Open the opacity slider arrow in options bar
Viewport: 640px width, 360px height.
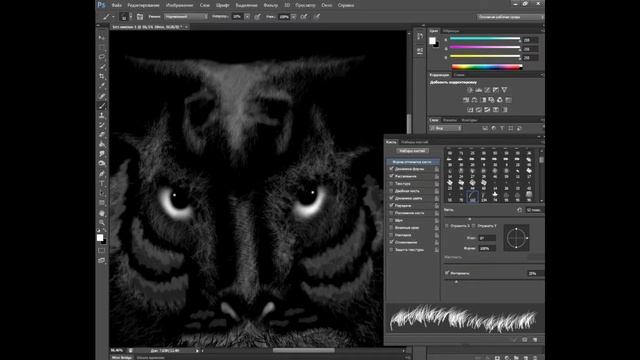247,17
